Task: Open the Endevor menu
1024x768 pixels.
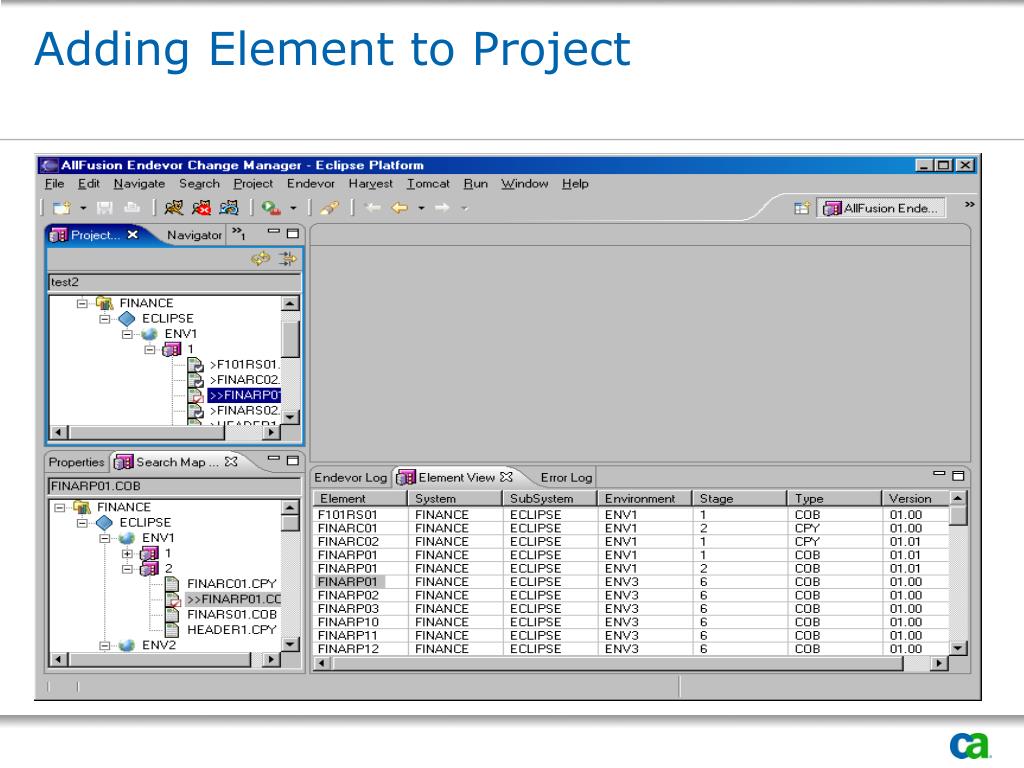Action: coord(311,184)
